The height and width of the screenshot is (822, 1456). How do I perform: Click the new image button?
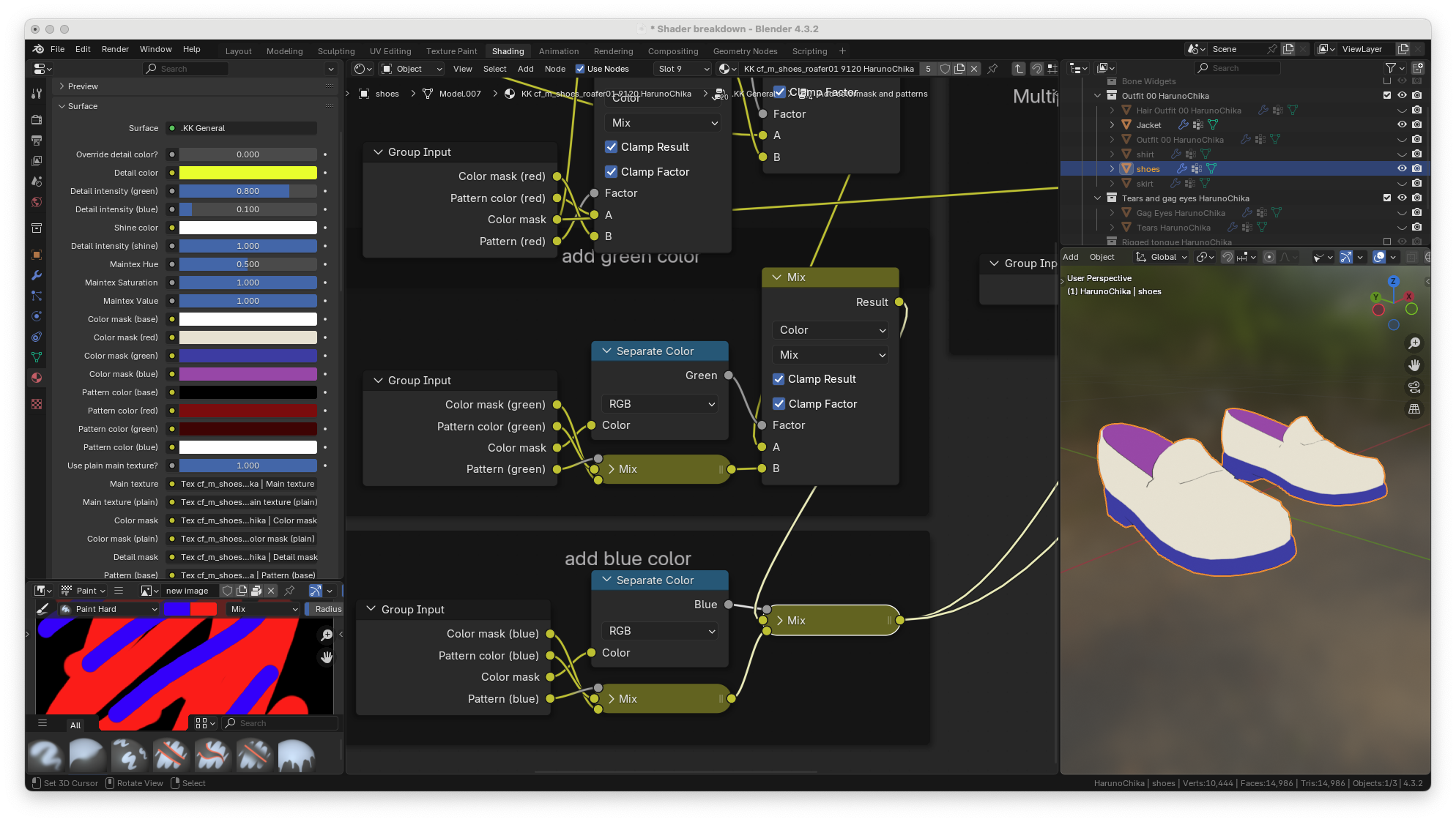(187, 591)
